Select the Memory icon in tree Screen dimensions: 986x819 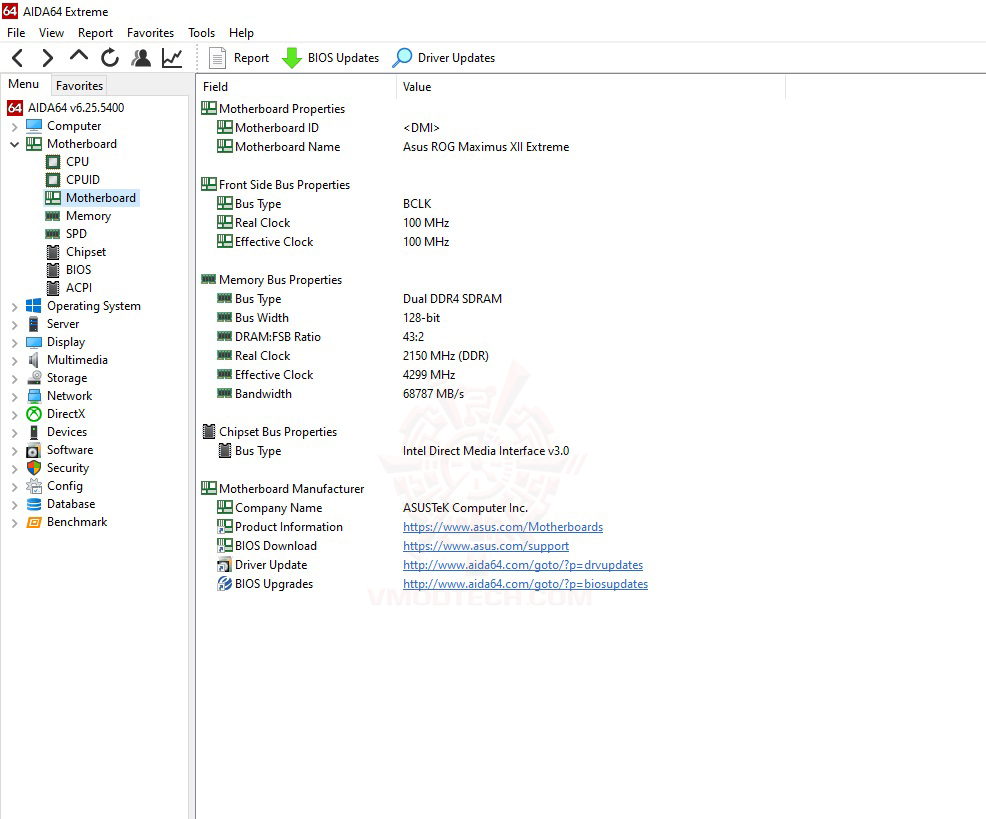53,216
